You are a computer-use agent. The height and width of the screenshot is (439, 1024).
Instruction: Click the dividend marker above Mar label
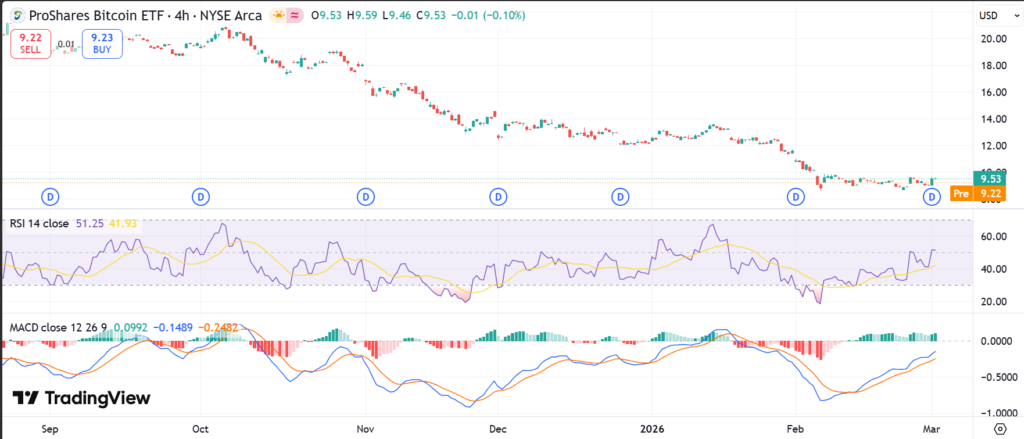coord(931,197)
